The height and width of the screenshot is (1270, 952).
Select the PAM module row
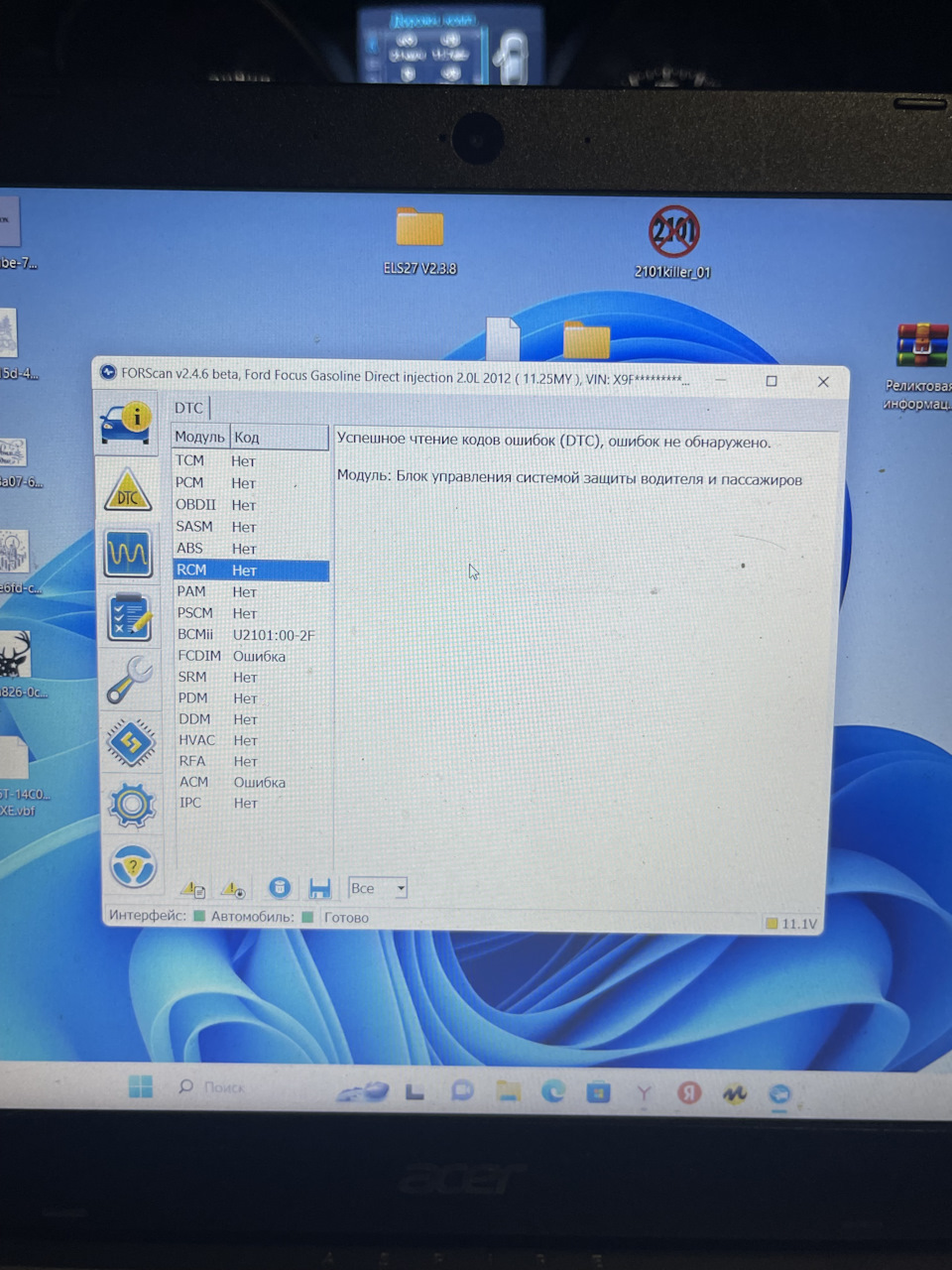[x=251, y=591]
